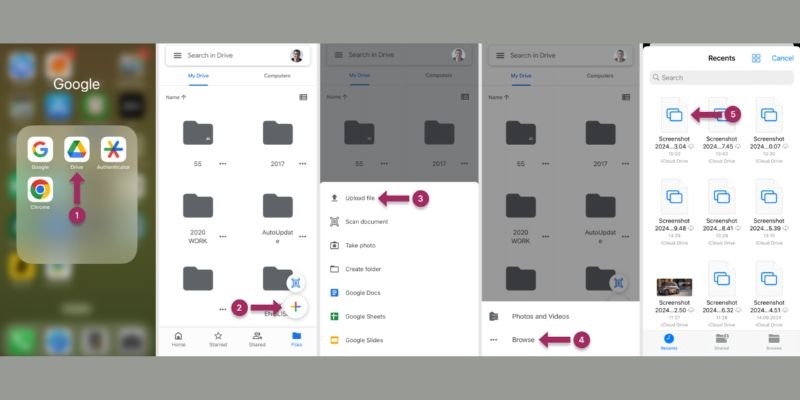Tap scan button on the Browse option screen
Image resolution: width=800 pixels, height=400 pixels.
[618, 283]
